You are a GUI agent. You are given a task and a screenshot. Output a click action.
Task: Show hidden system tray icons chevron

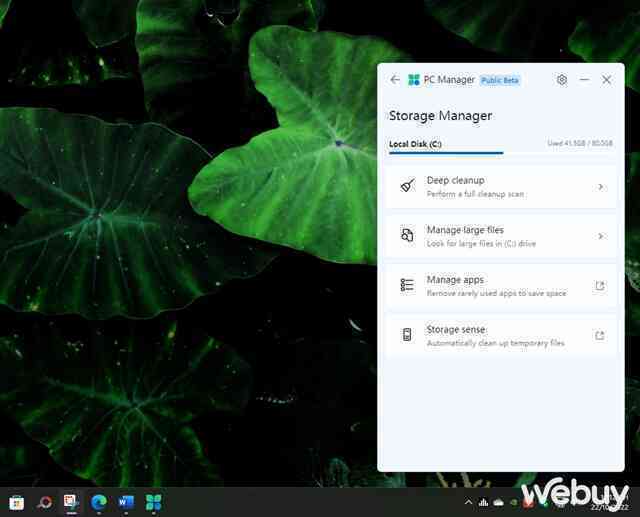(469, 502)
